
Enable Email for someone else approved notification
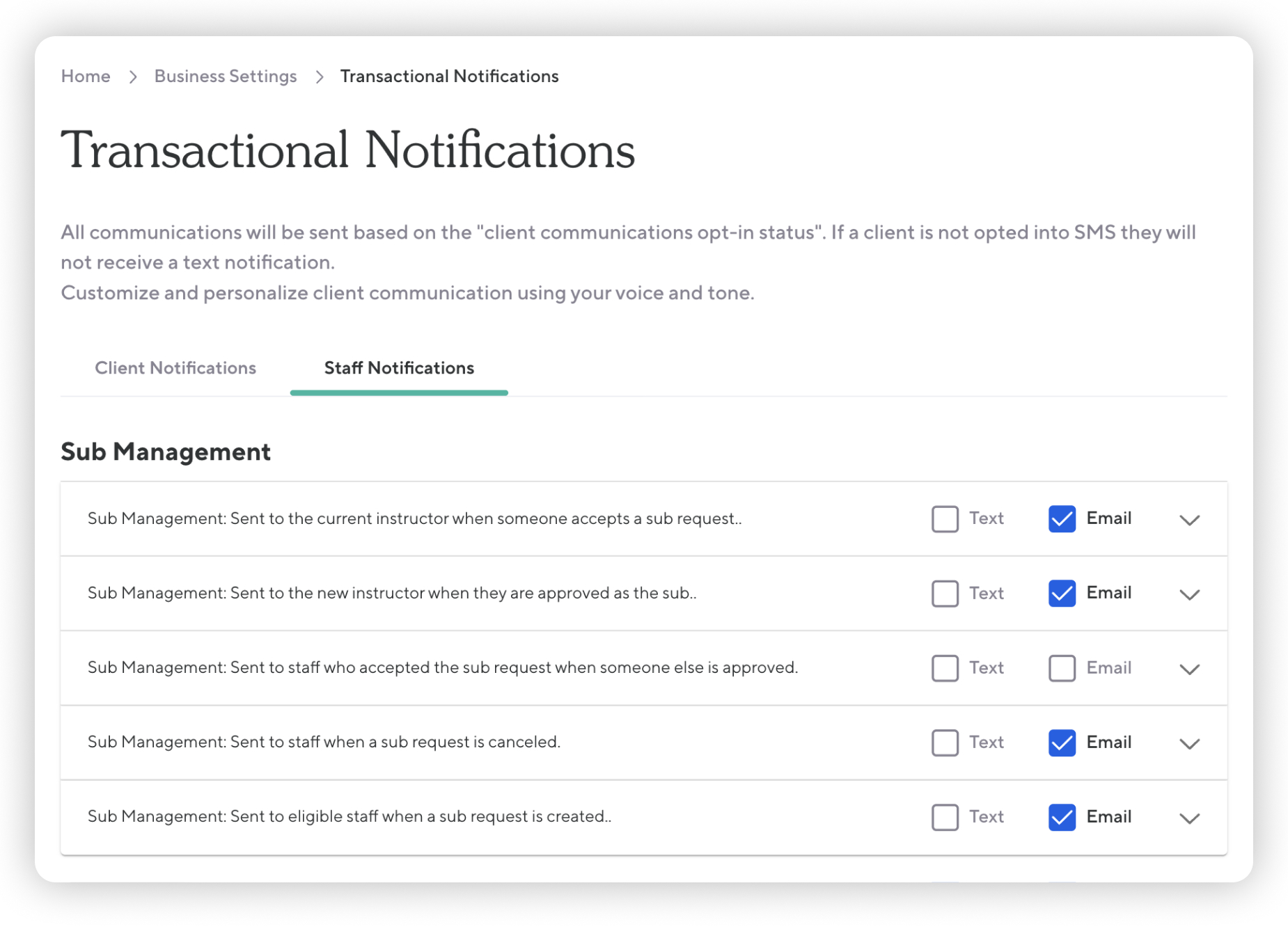(1061, 668)
